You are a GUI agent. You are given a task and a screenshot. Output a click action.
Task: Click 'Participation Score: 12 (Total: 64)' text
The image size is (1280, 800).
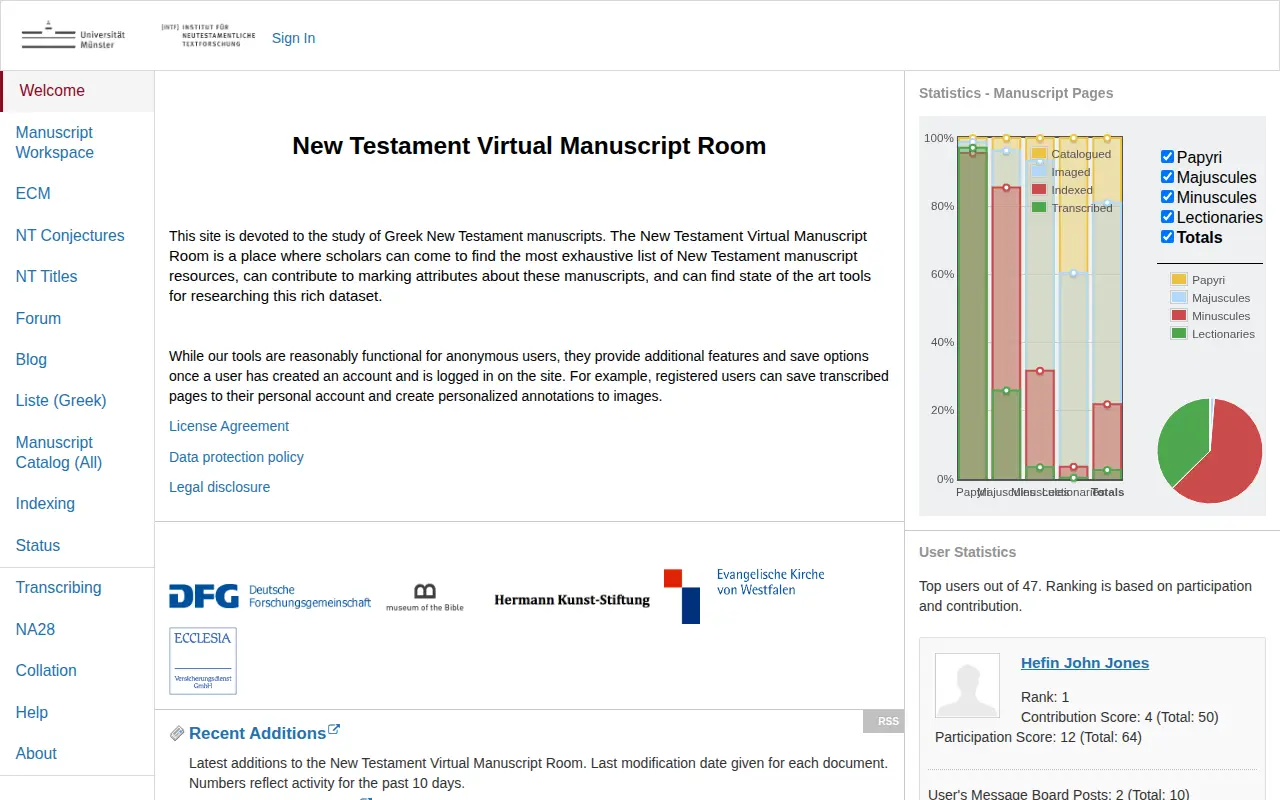(1038, 737)
